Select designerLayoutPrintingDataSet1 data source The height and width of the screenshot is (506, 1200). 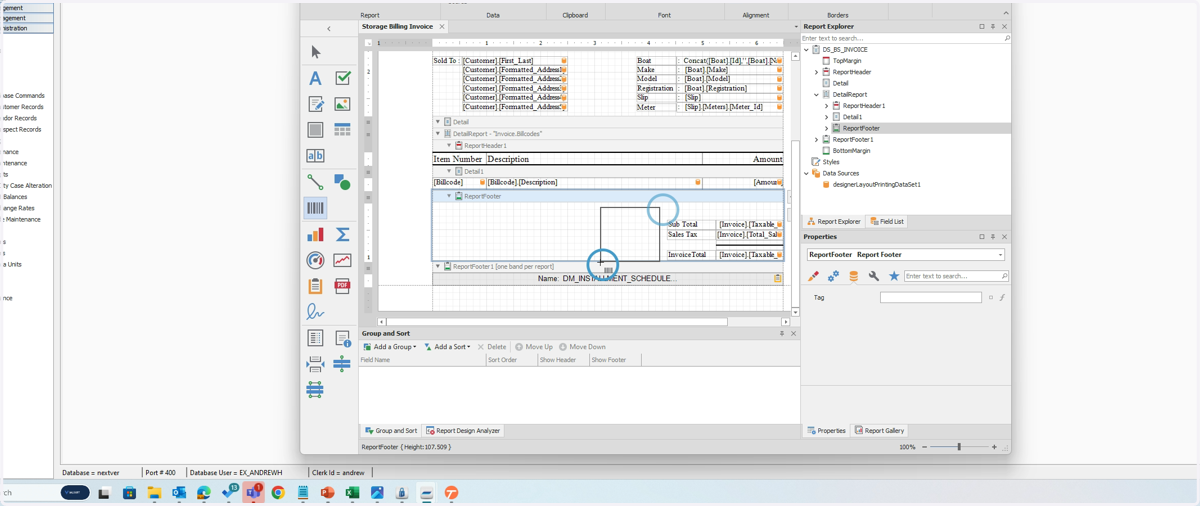tap(877, 185)
